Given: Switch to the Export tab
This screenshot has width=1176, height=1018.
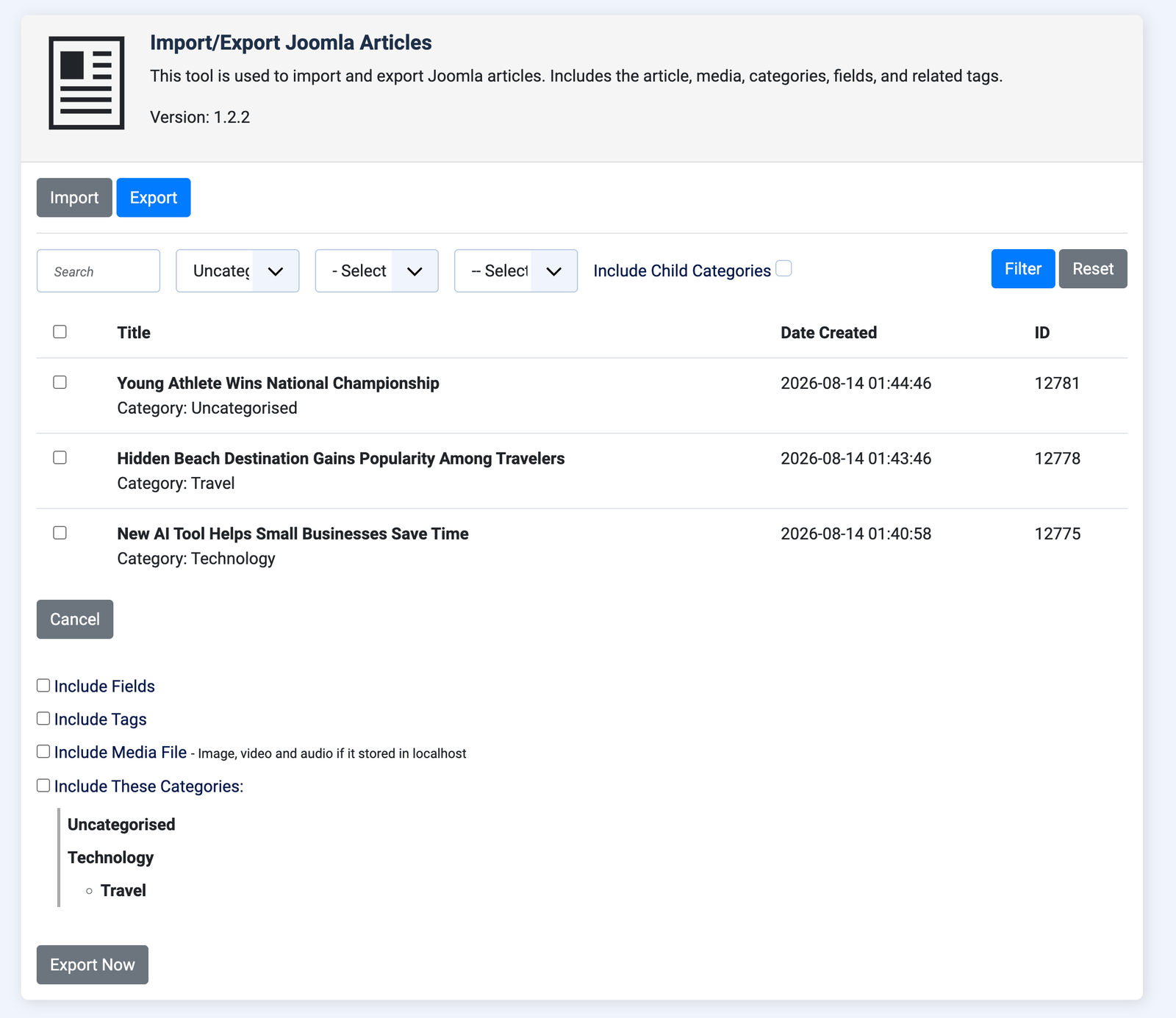Looking at the screenshot, I should pos(154,198).
